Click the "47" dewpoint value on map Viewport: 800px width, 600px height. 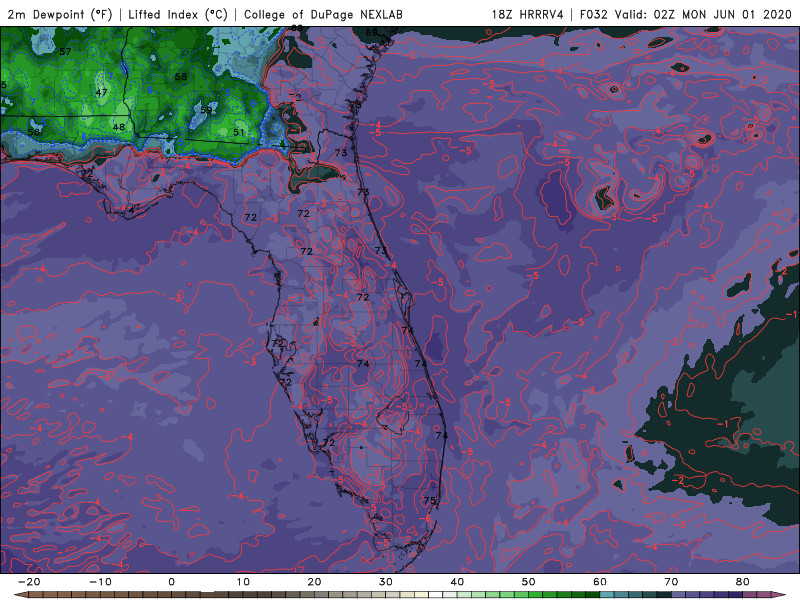(x=101, y=92)
